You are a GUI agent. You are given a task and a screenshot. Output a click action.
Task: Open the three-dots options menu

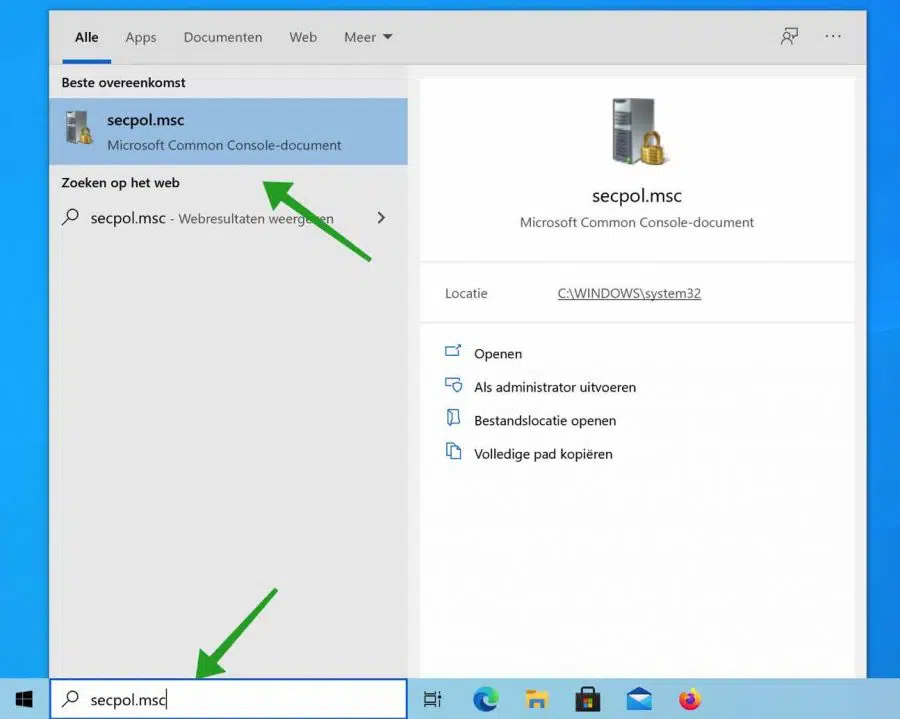(833, 36)
